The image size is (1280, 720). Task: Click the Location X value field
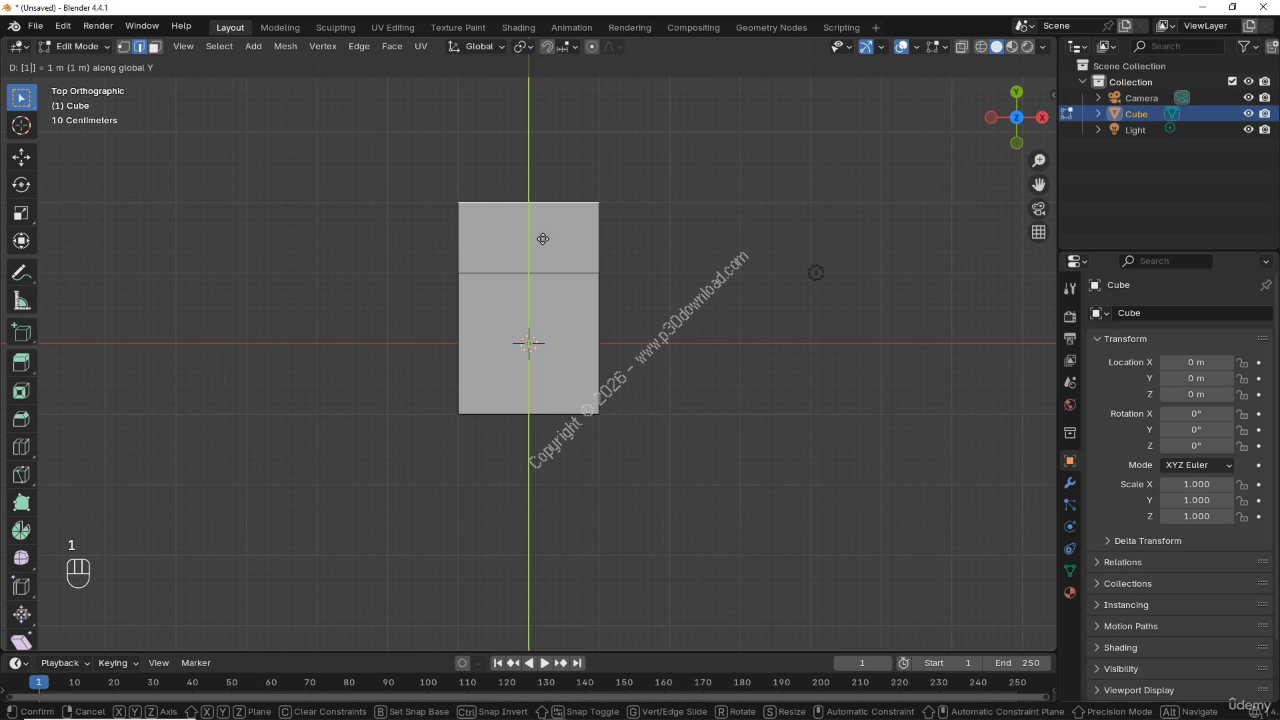tap(1196, 362)
